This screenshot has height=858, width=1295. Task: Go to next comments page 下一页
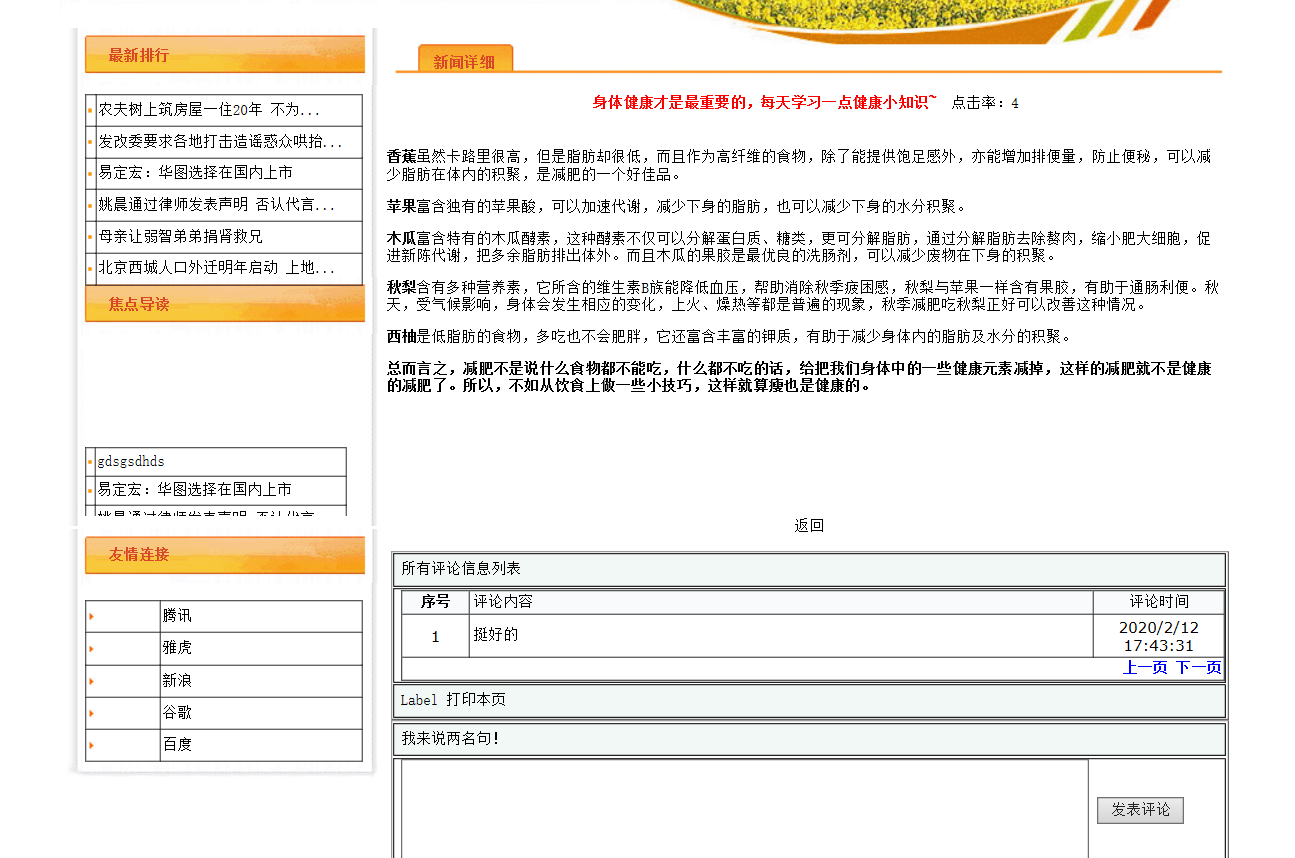(1198, 668)
